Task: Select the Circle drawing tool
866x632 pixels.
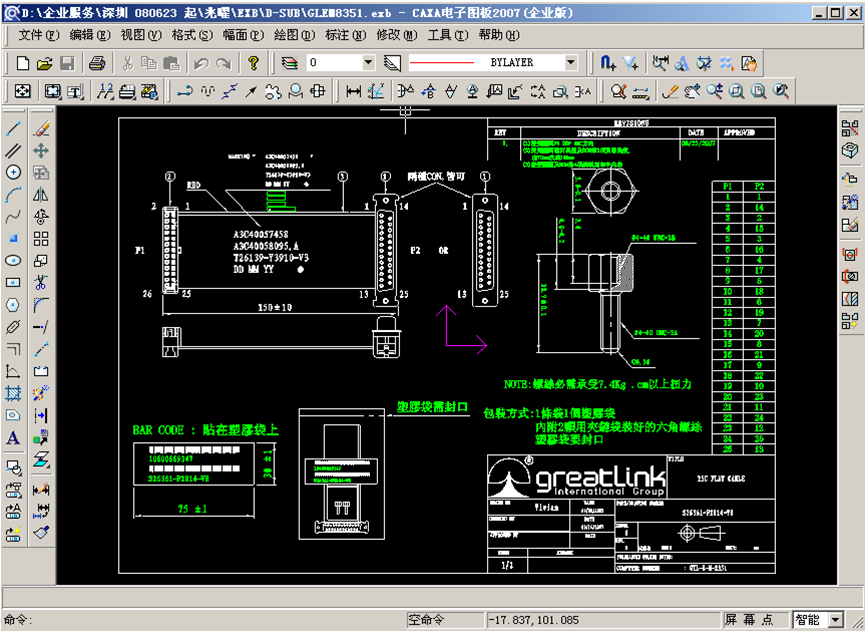Action: click(13, 172)
